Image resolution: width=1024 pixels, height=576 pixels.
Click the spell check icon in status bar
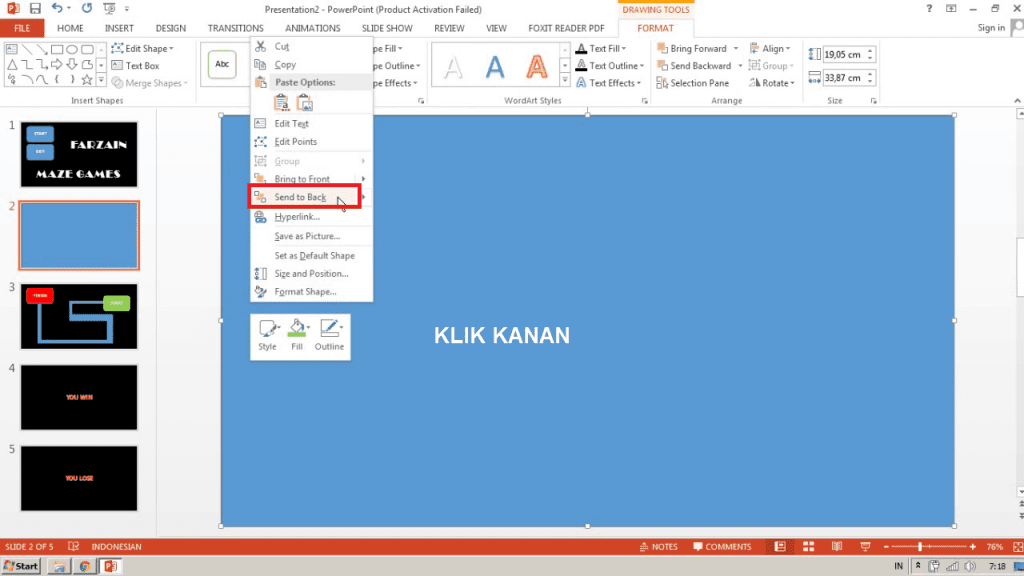[73, 547]
